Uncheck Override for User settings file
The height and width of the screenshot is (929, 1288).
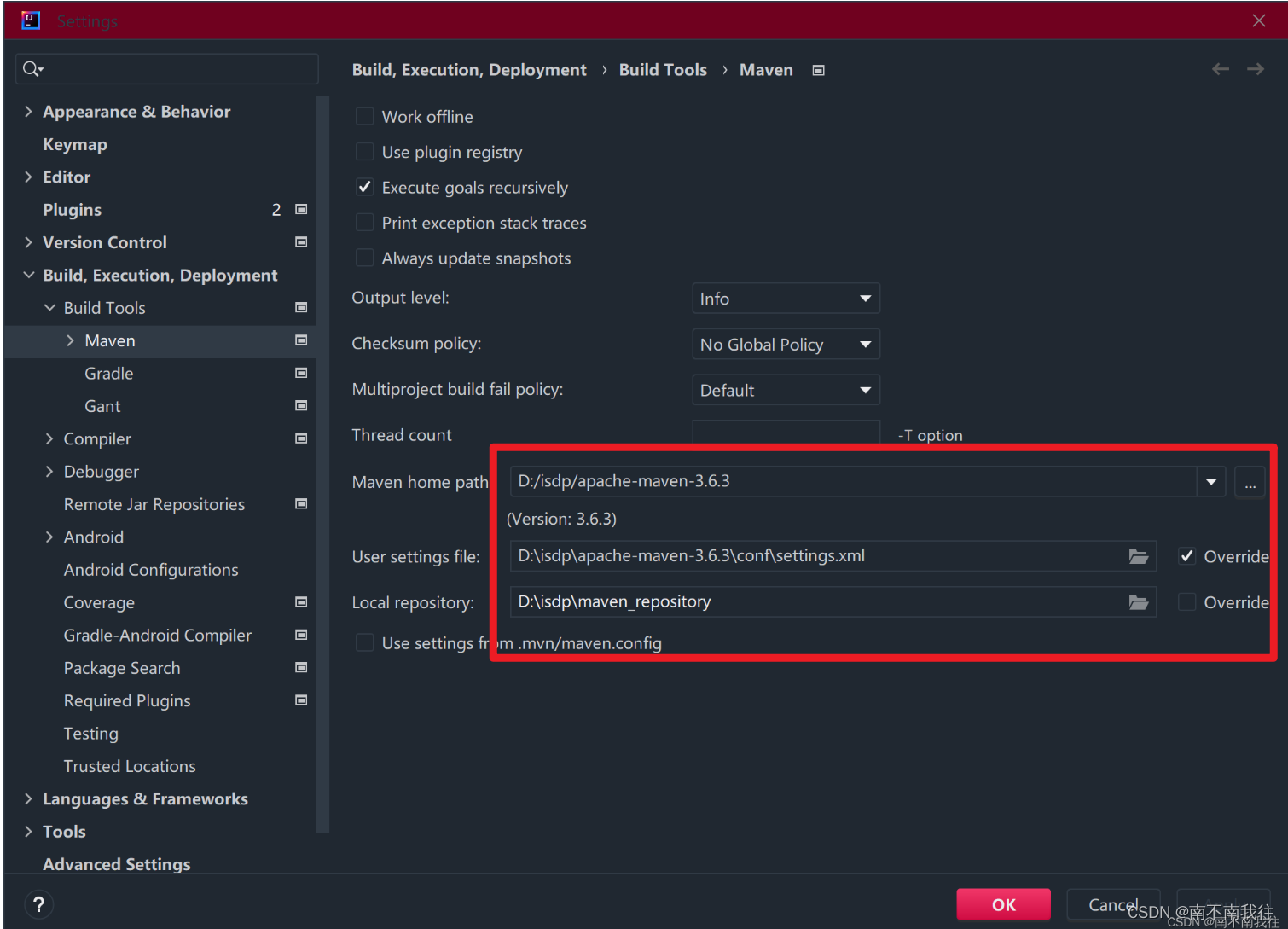pos(1186,556)
